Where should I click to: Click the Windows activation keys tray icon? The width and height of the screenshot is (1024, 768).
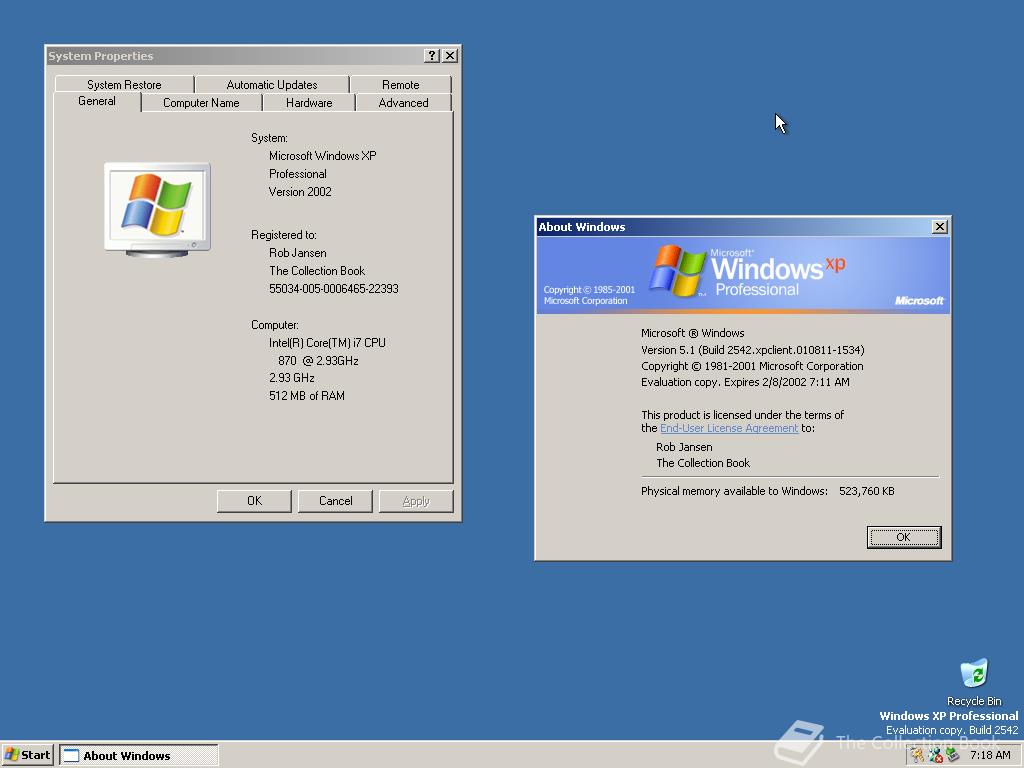[x=917, y=756]
